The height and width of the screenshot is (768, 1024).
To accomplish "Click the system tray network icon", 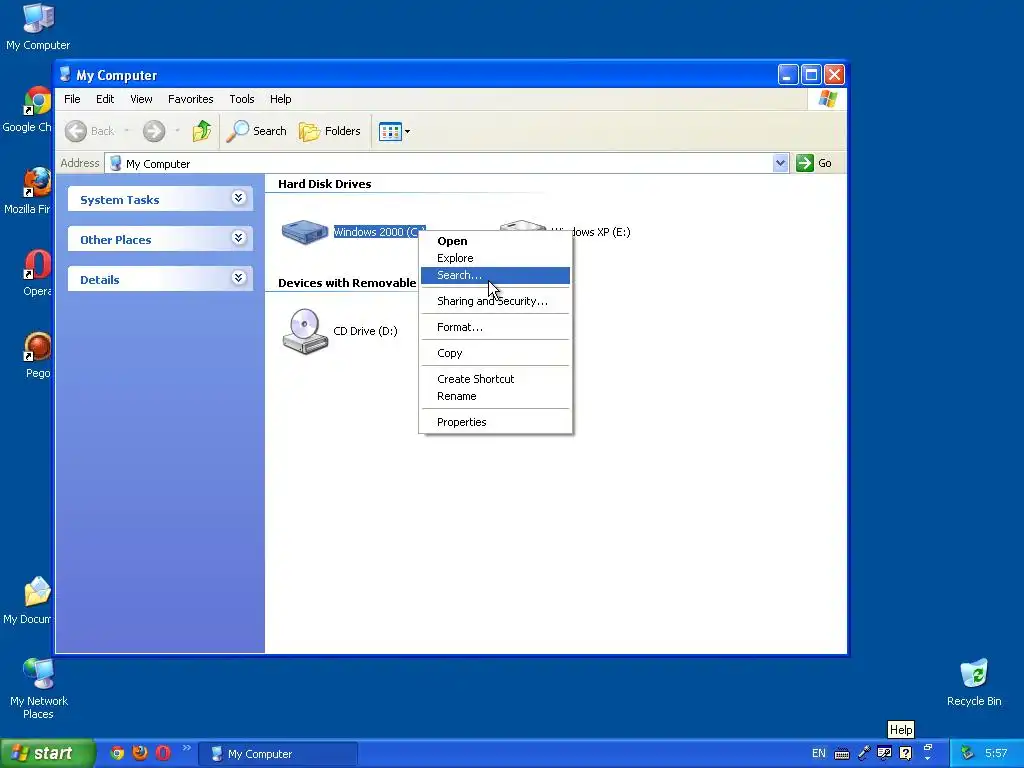I will (967, 754).
